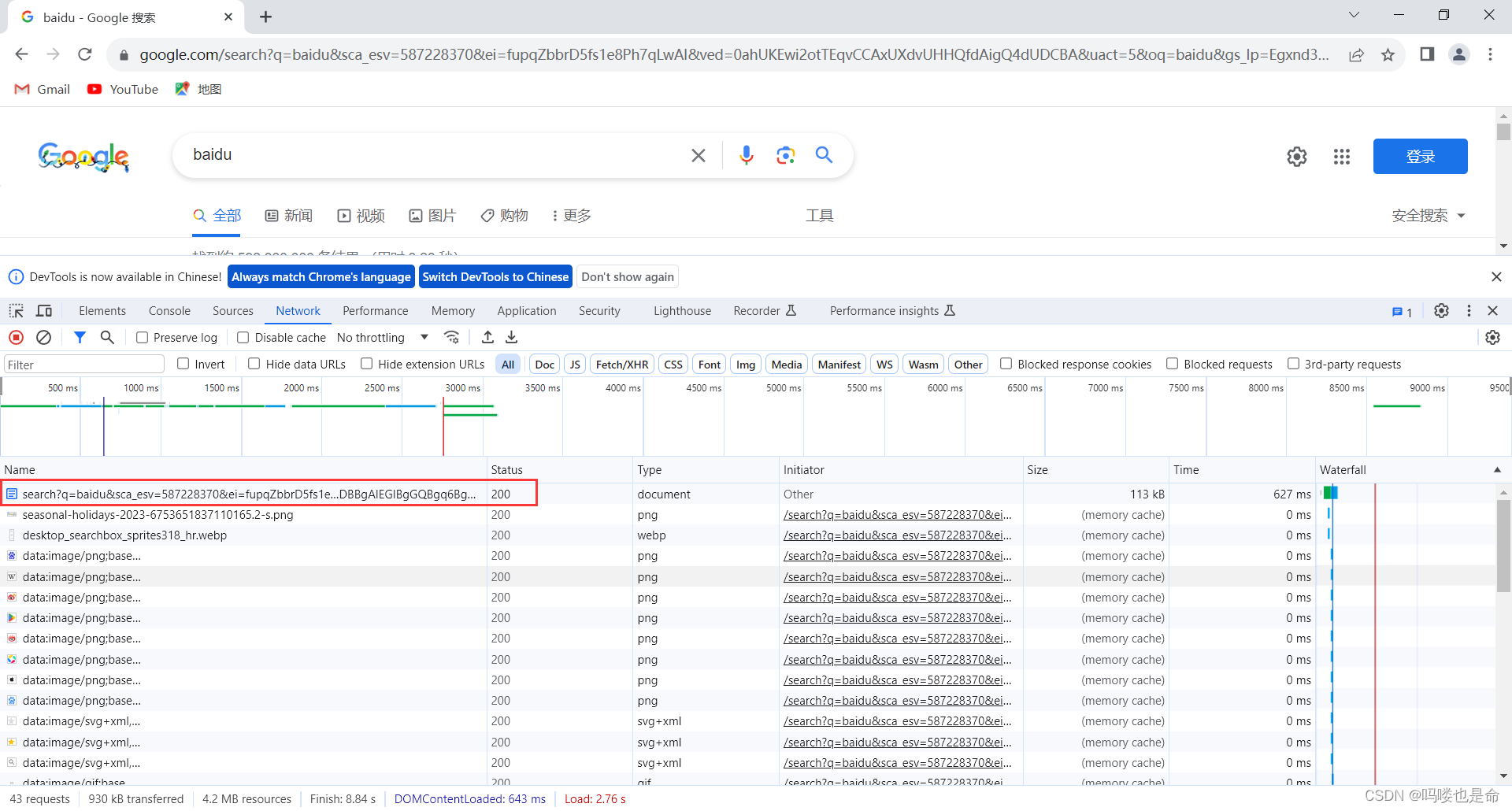Close the DevTools panel
Viewport: 1512px width, 811px height.
[x=1492, y=311]
